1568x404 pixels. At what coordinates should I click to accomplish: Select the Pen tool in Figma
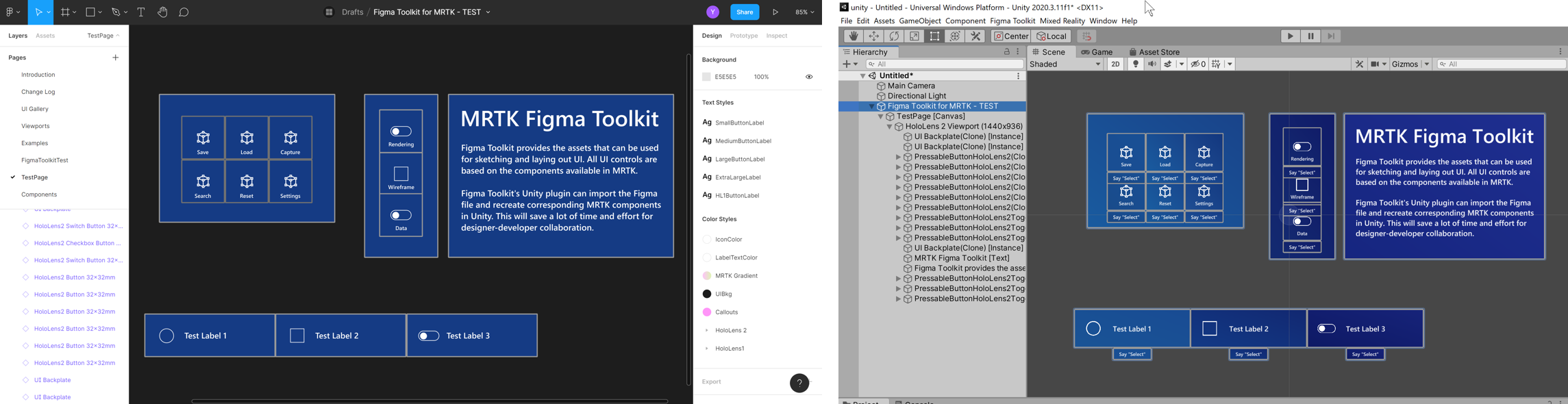[x=116, y=12]
